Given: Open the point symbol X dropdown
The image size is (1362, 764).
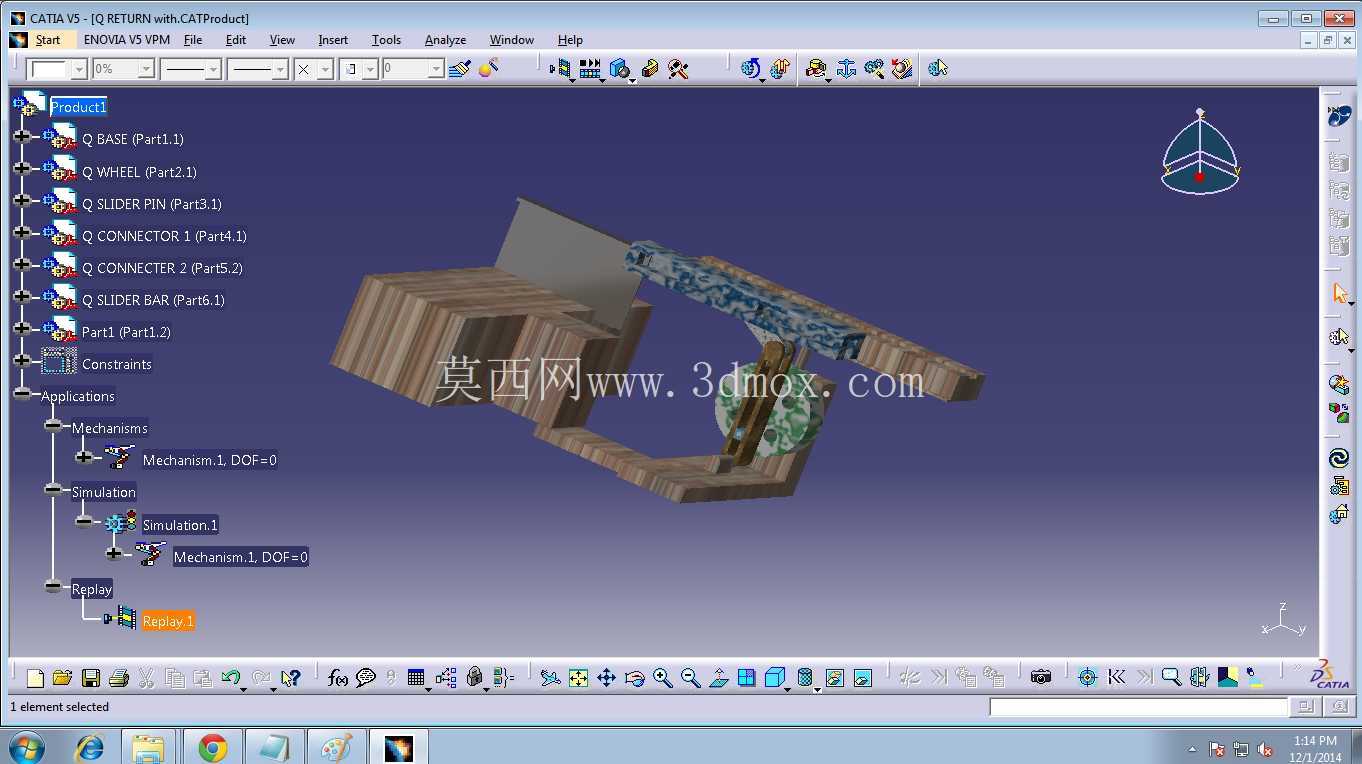Looking at the screenshot, I should 324,69.
